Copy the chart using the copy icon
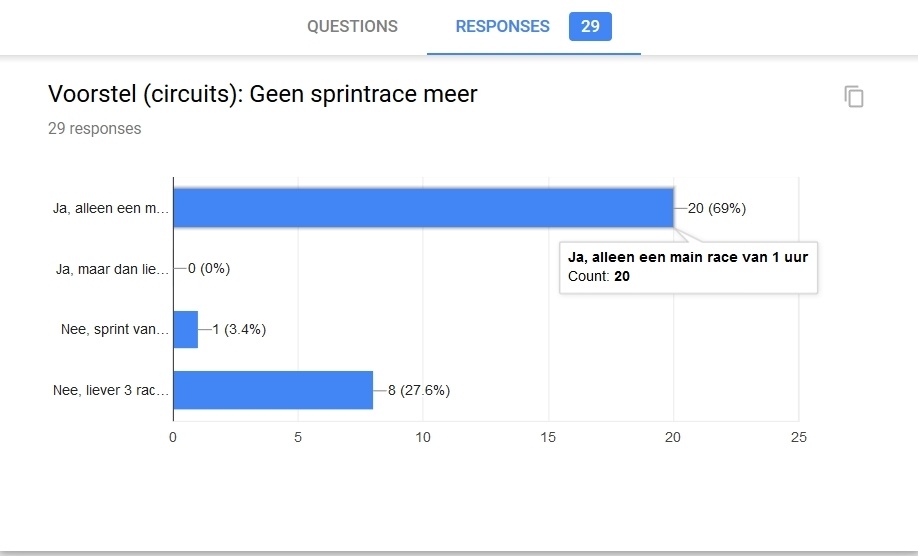 tap(853, 97)
